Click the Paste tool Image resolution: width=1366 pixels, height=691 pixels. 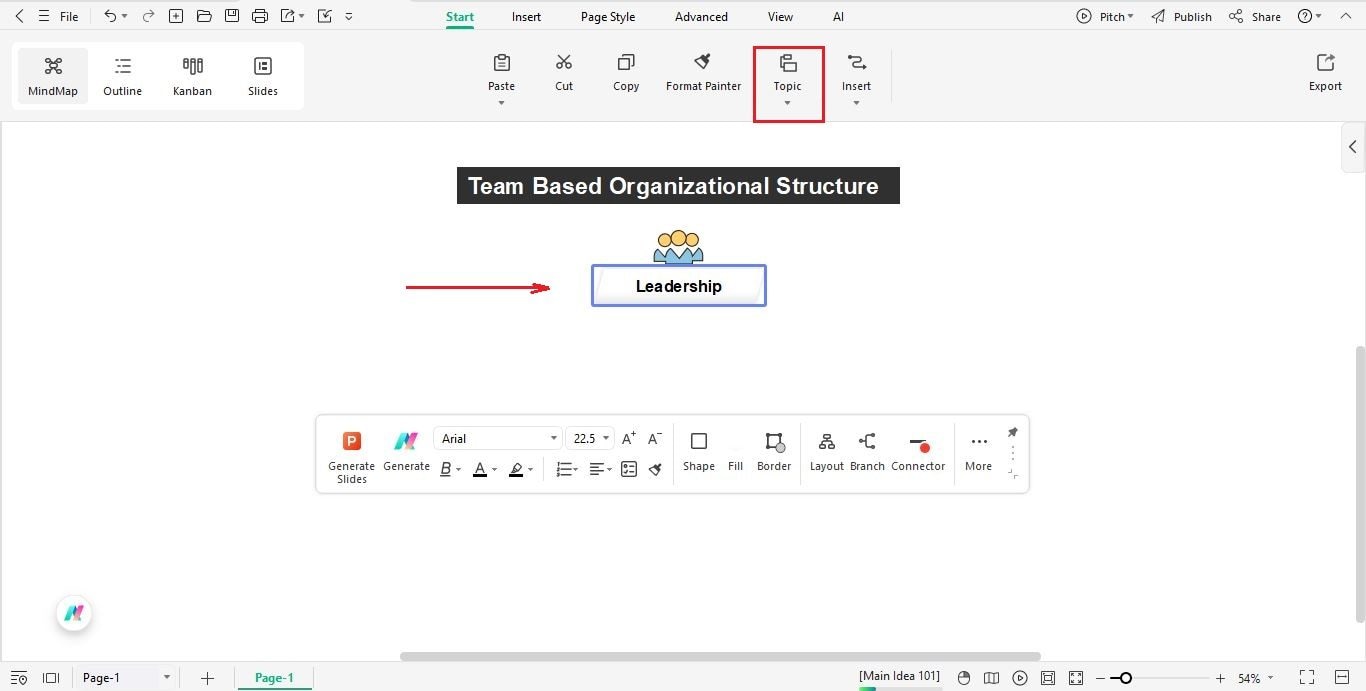coord(502,73)
